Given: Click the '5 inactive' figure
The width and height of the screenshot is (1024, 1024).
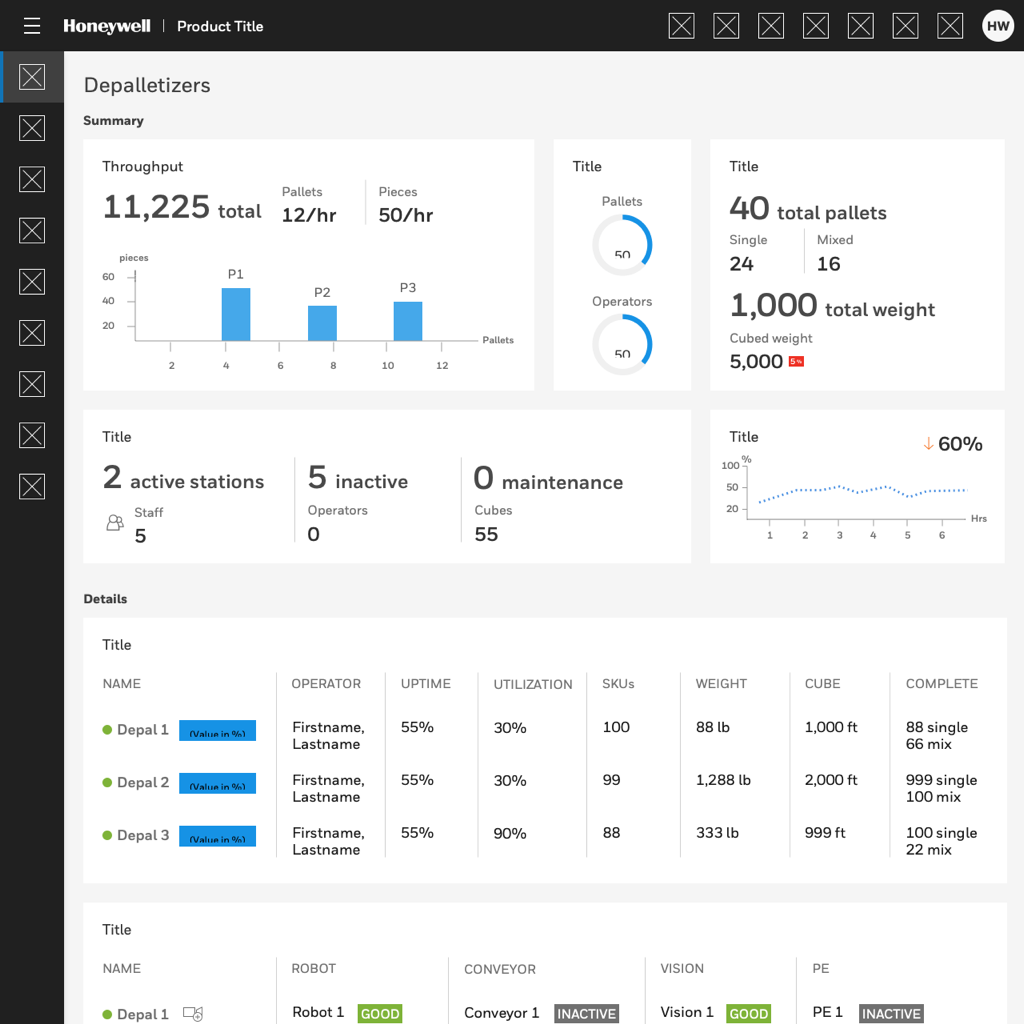Looking at the screenshot, I should pos(358,477).
